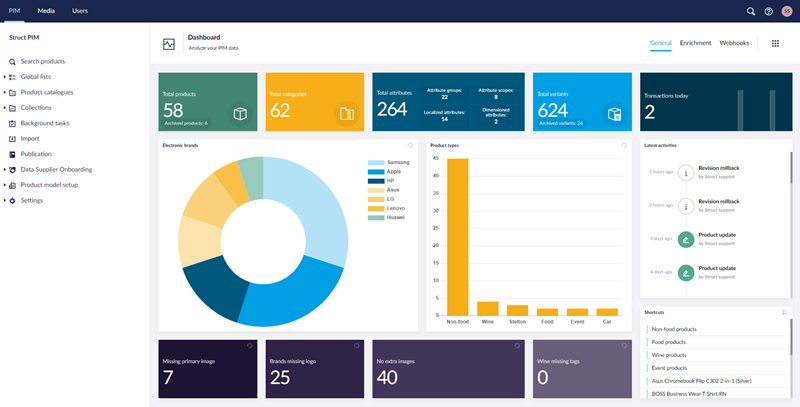Click the folder icon on Total categories tile

[x=346, y=114]
